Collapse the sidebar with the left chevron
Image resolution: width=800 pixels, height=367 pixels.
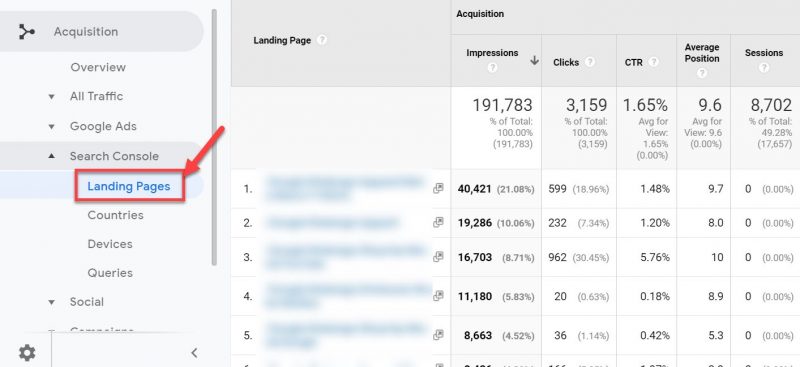tap(194, 353)
